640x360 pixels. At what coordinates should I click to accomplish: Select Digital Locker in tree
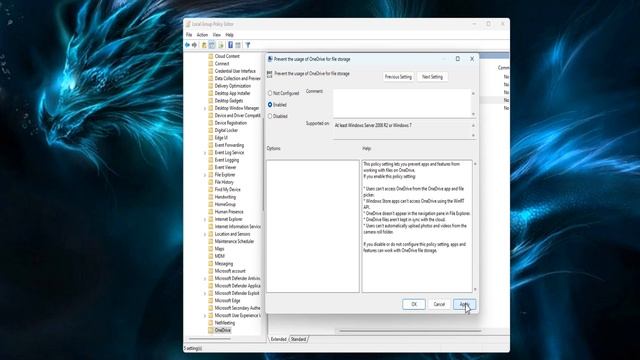(226, 131)
